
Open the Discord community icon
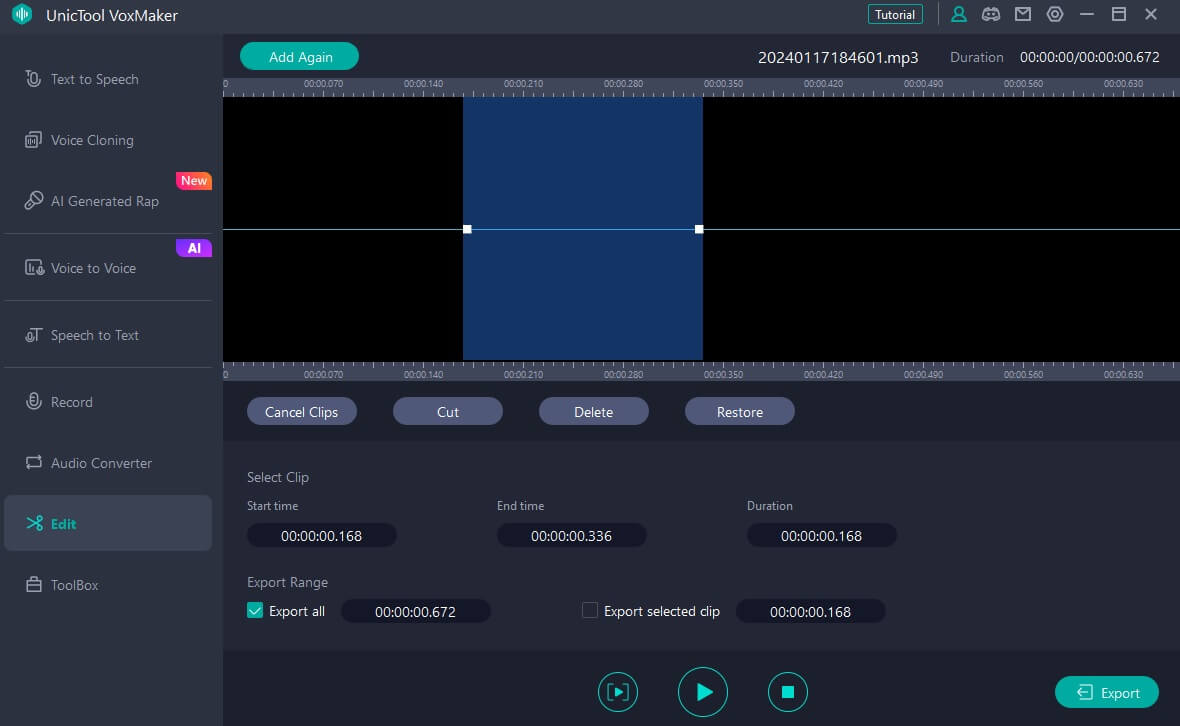tap(990, 14)
